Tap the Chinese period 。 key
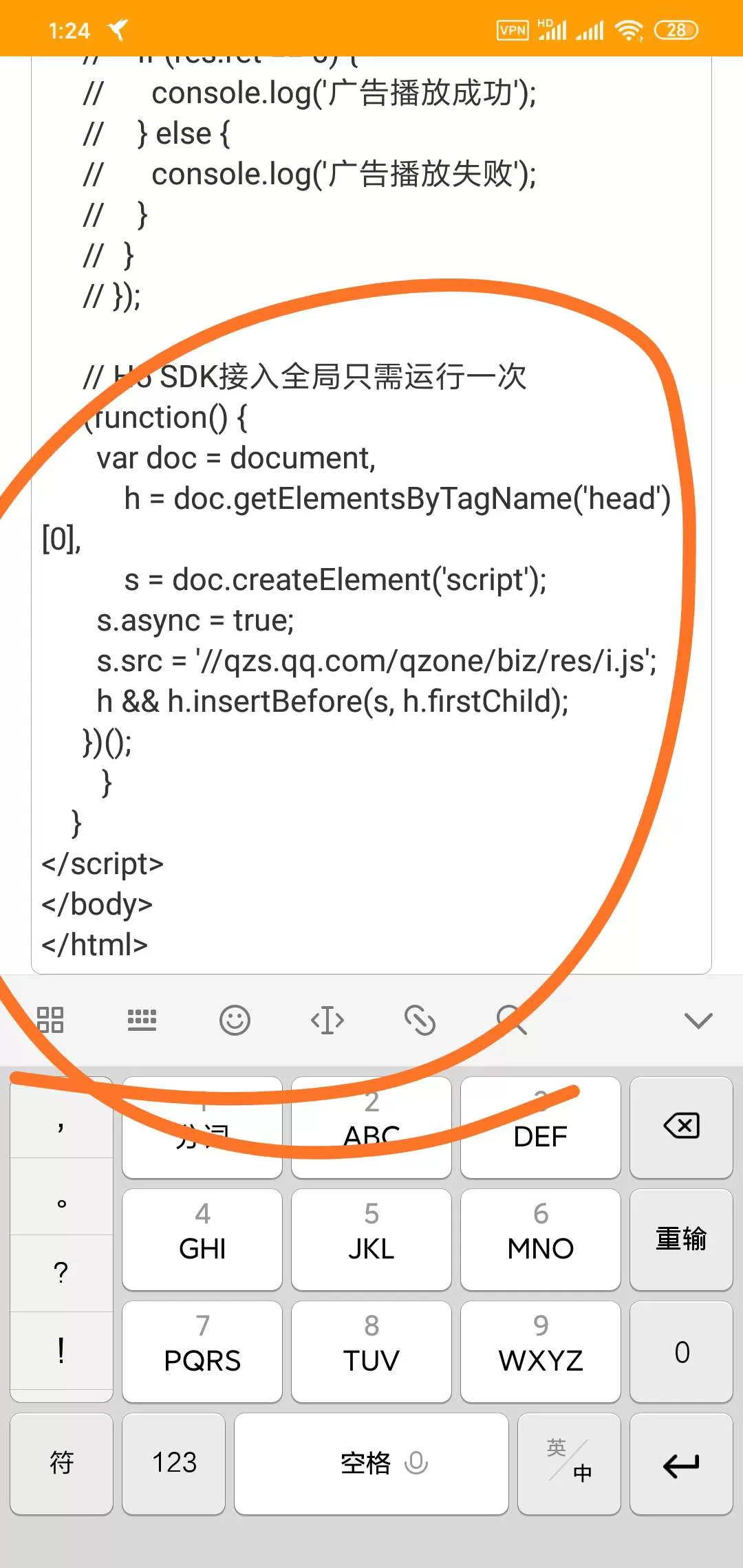The width and height of the screenshot is (743, 1568). pyautogui.click(x=61, y=1197)
